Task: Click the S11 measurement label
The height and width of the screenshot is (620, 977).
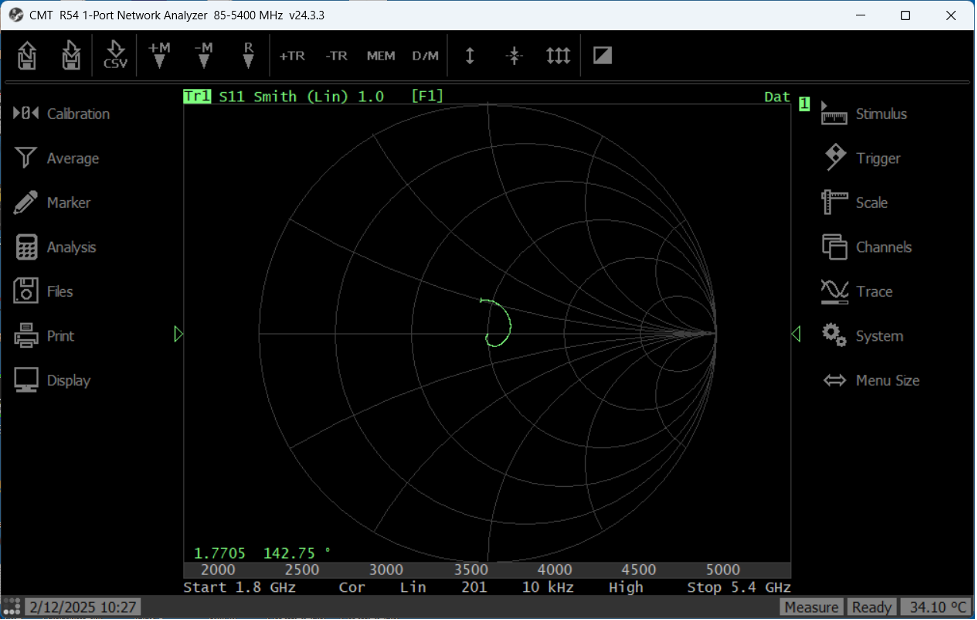Action: point(231,97)
